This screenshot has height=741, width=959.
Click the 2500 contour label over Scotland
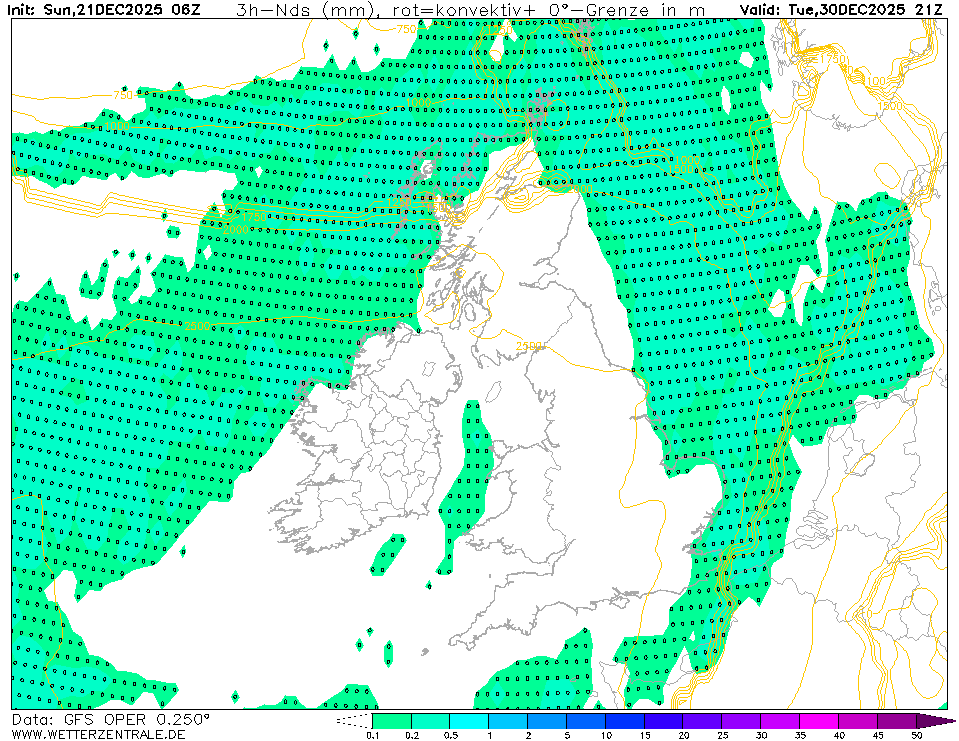[x=530, y=346]
